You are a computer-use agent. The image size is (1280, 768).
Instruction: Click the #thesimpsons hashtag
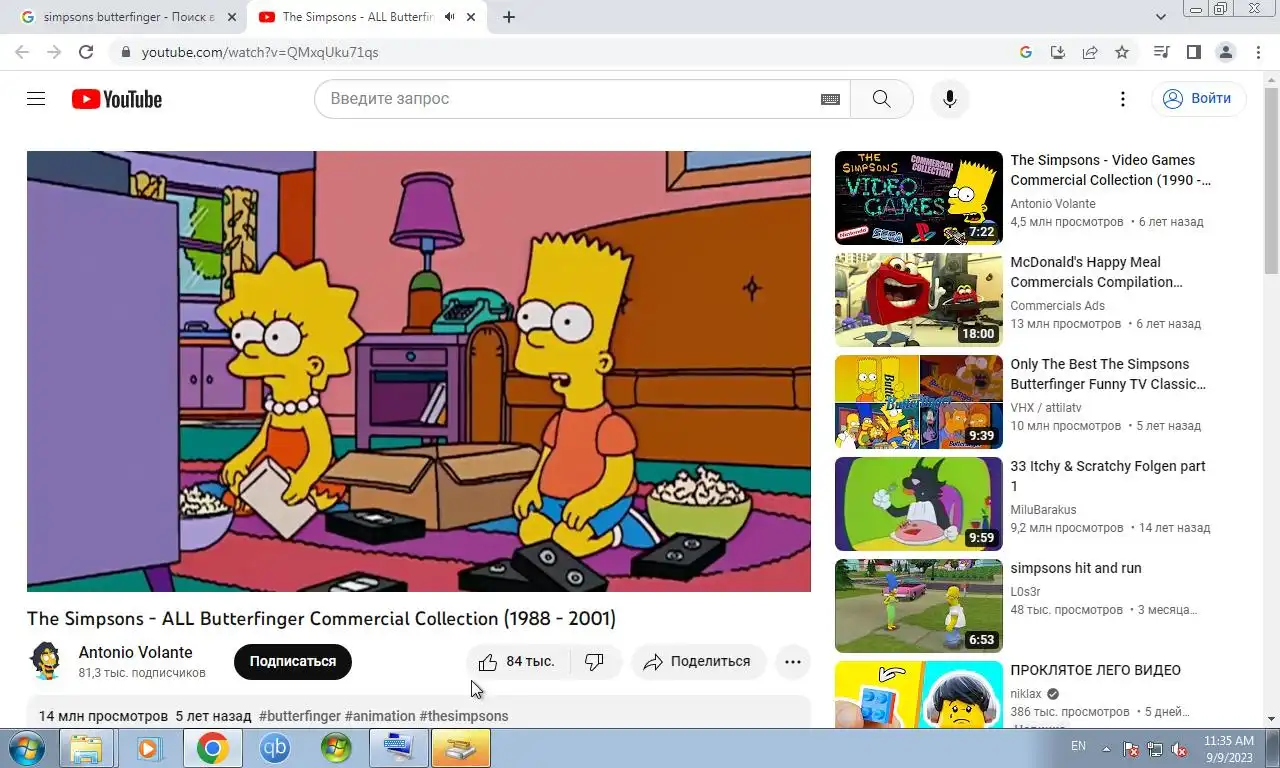point(464,716)
